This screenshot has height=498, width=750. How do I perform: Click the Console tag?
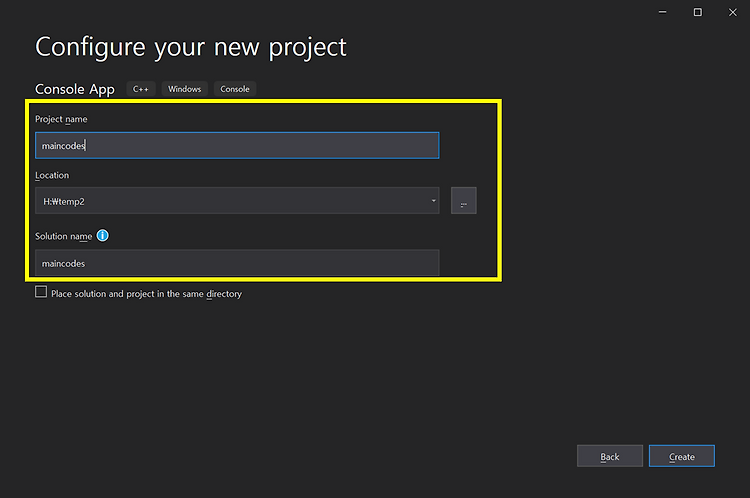(x=235, y=89)
